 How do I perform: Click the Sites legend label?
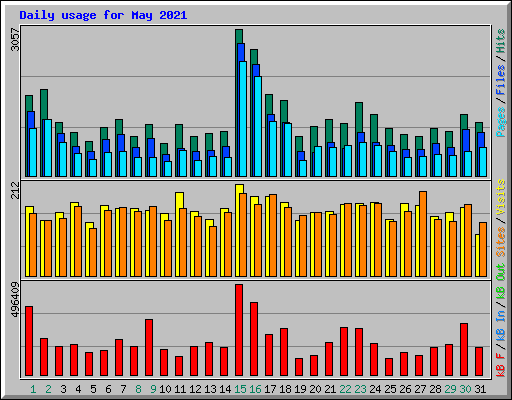click(500, 242)
